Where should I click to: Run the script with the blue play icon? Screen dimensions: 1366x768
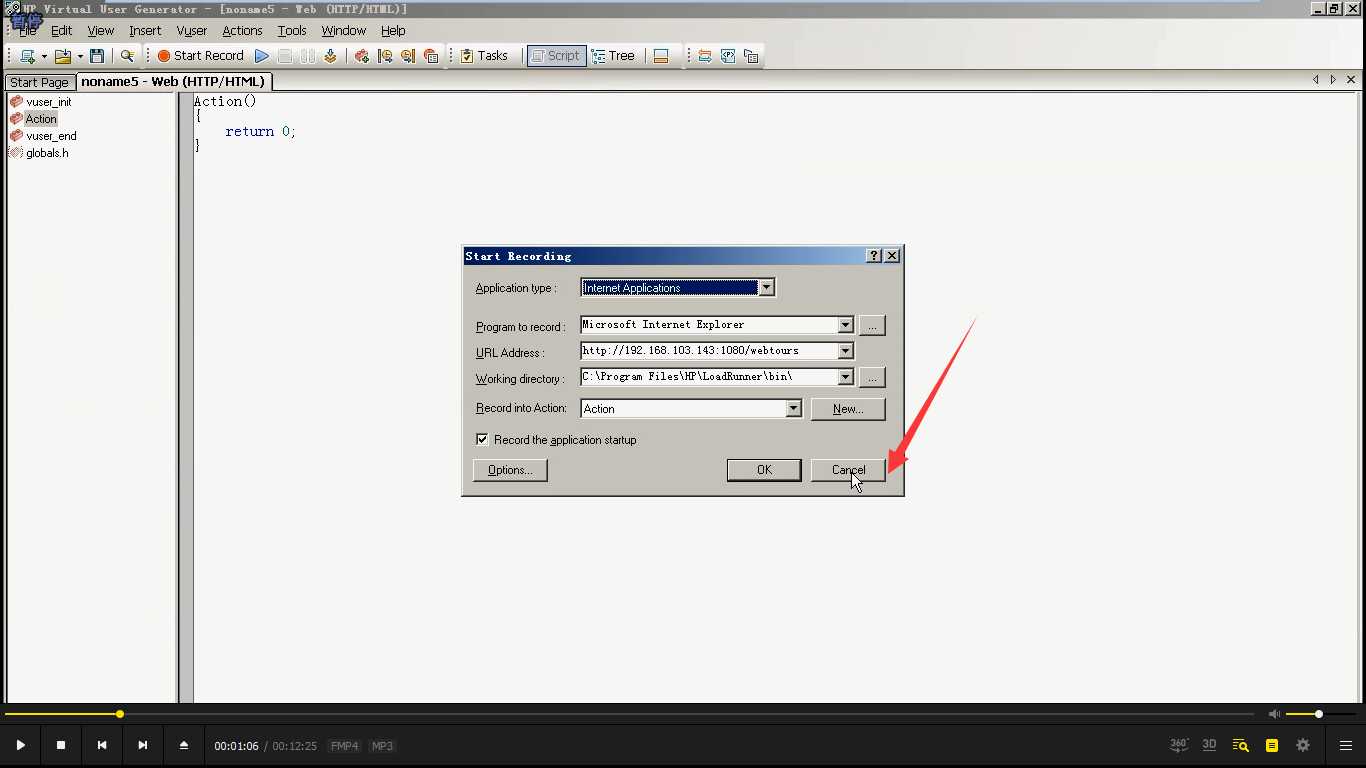[x=262, y=56]
